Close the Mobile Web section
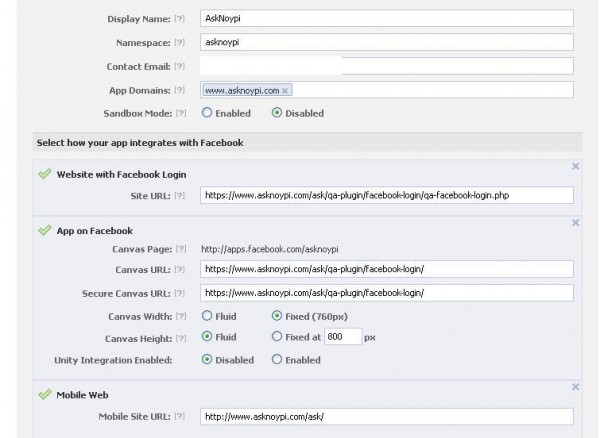Image resolution: width=600 pixels, height=438 pixels. (575, 387)
